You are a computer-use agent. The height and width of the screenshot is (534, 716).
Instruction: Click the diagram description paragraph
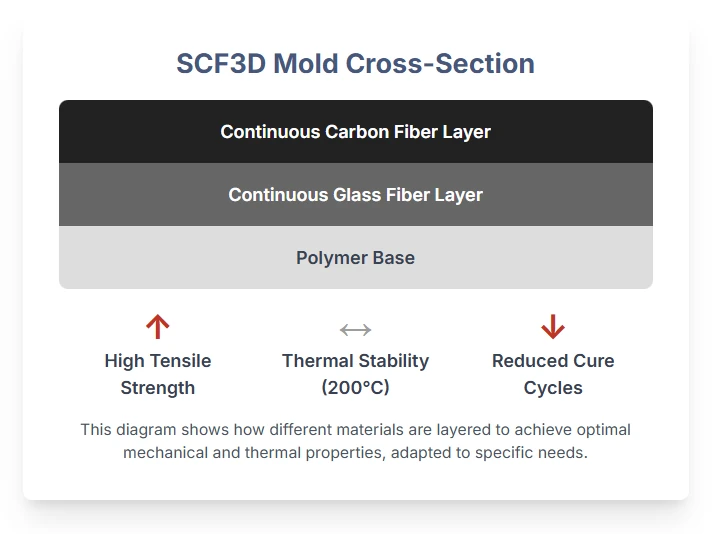(355, 441)
